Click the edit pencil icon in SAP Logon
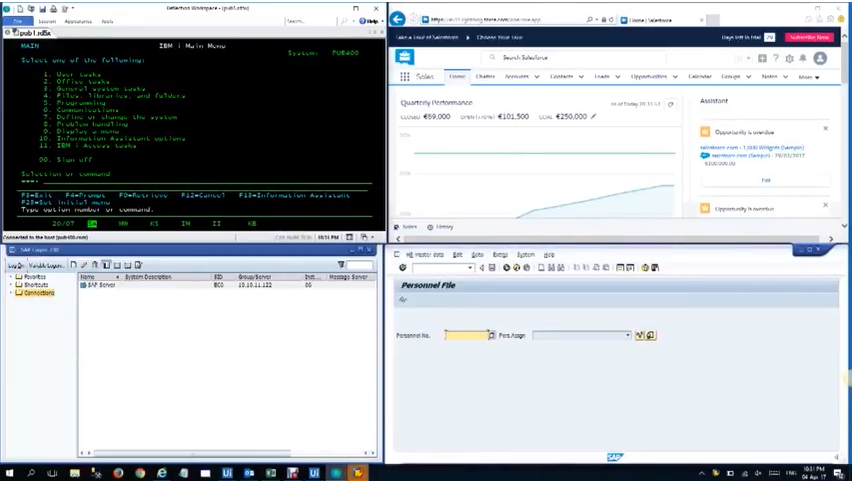Viewport: 852px width, 481px height. 84,265
